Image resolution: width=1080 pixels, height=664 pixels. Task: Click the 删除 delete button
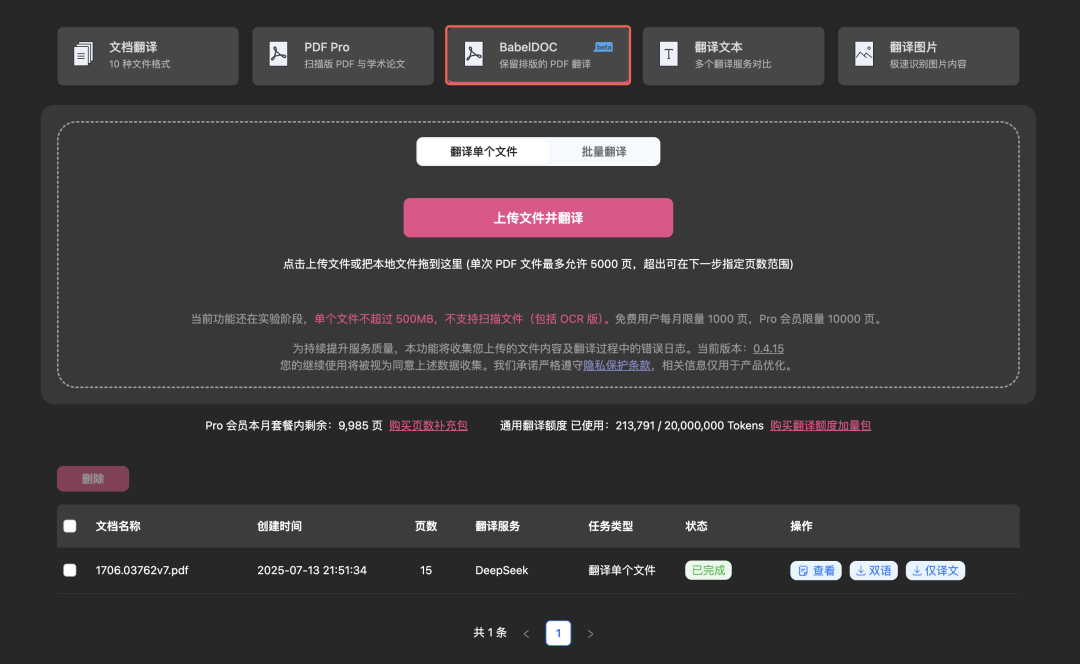pyautogui.click(x=92, y=478)
